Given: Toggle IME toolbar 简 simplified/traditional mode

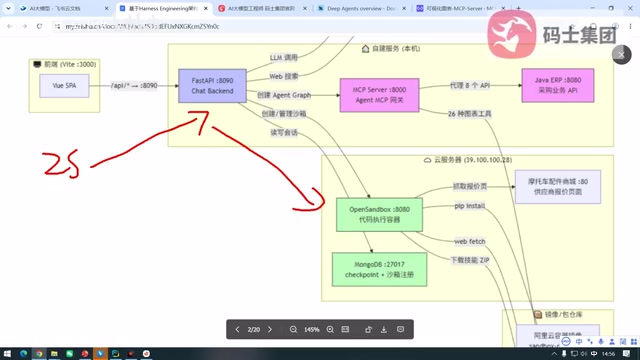Looking at the screenshot, I should coord(623,342).
